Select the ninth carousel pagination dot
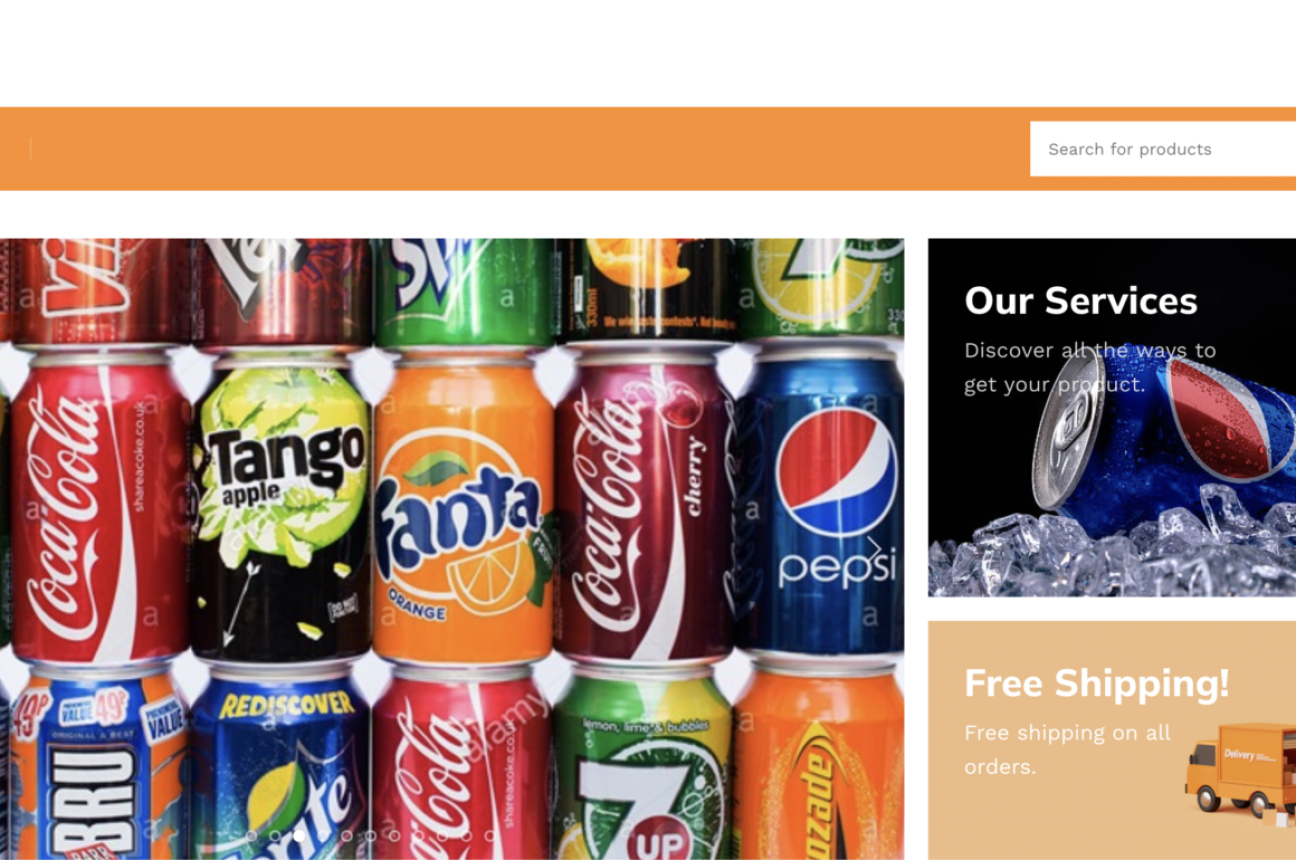Image resolution: width=1296 pixels, height=860 pixels. click(x=442, y=836)
